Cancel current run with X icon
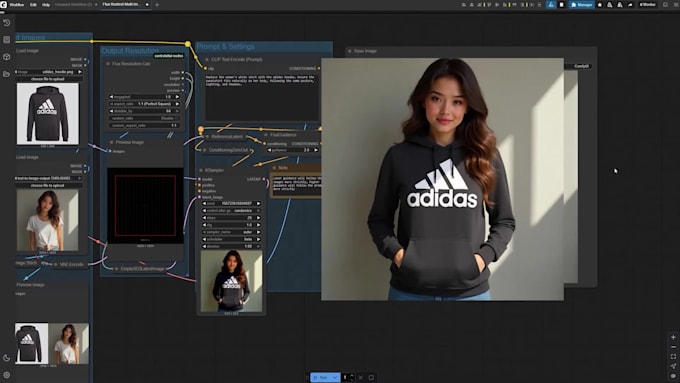The height and width of the screenshot is (383, 680). (x=360, y=377)
